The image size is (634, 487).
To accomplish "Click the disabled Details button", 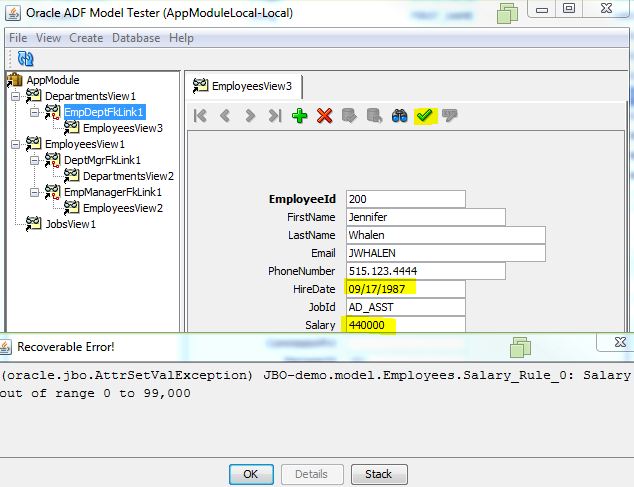I will 312,474.
